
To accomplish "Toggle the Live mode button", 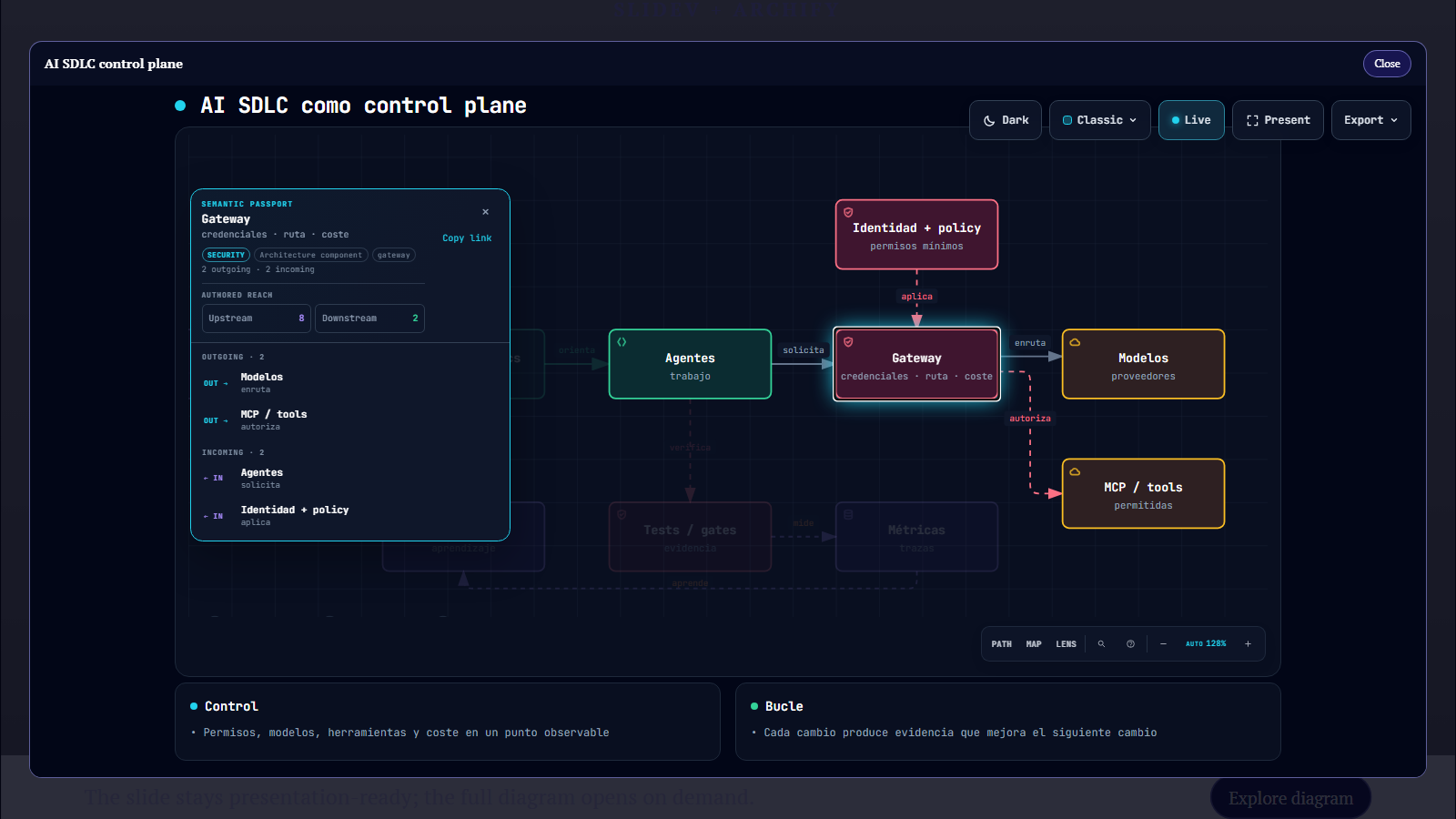I will coord(1191,120).
